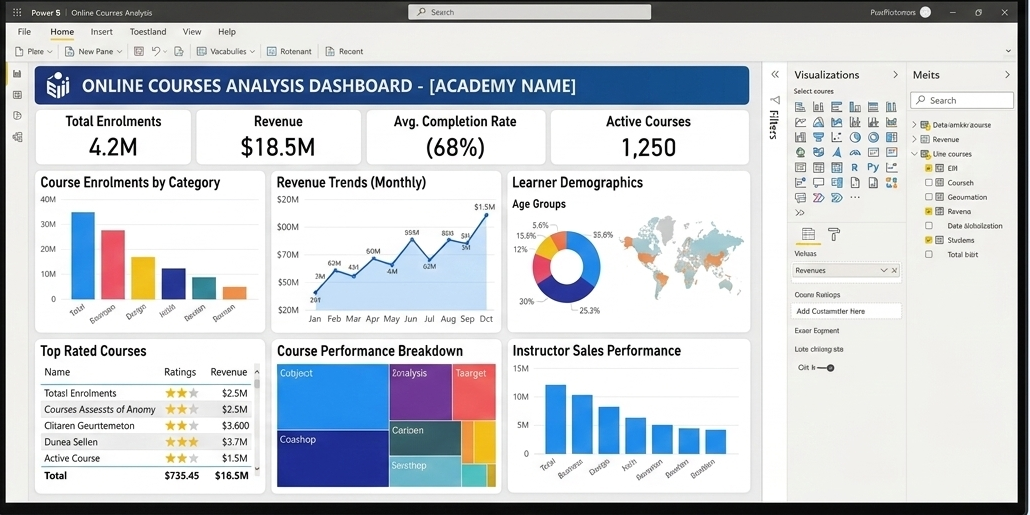This screenshot has height=515, width=1030.
Task: Remove Revenues field with the X icon
Action: click(894, 271)
